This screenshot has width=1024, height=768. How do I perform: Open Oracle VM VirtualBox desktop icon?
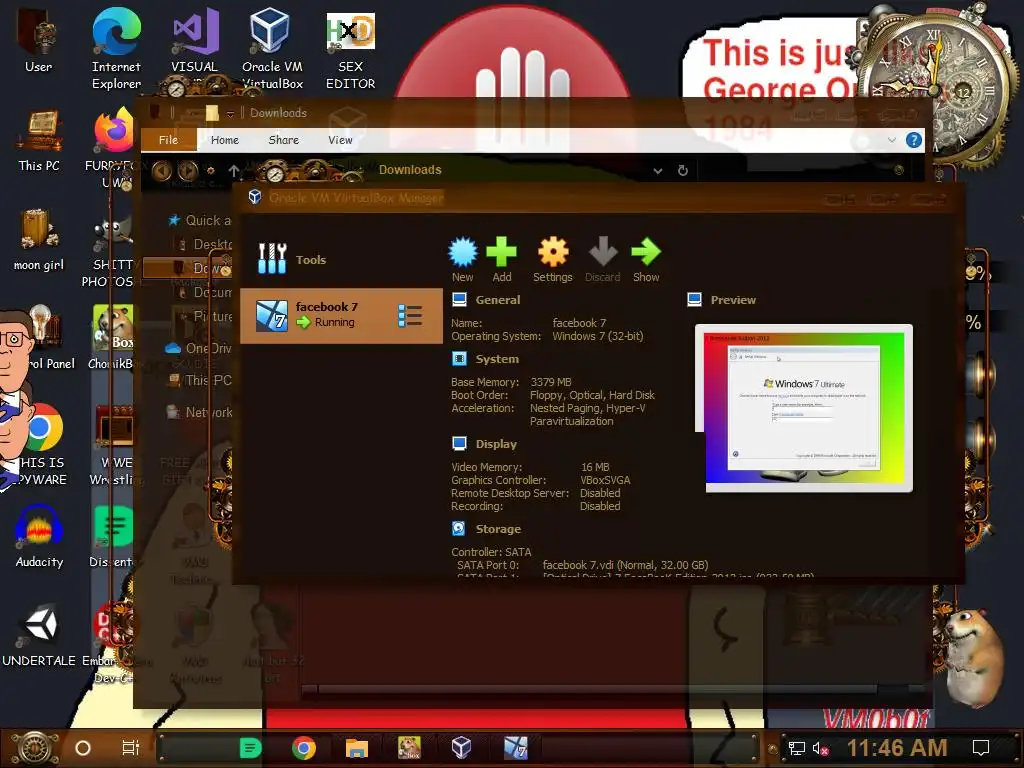click(x=272, y=48)
